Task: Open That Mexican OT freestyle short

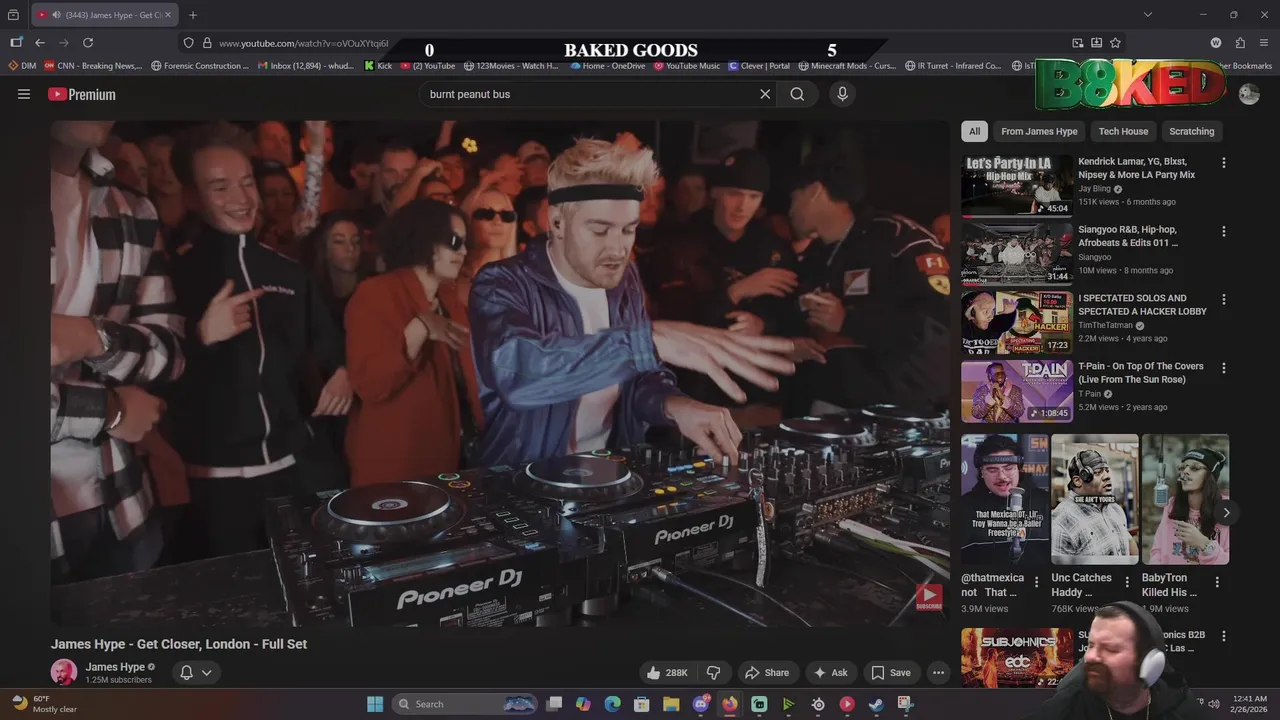Action: [1005, 499]
